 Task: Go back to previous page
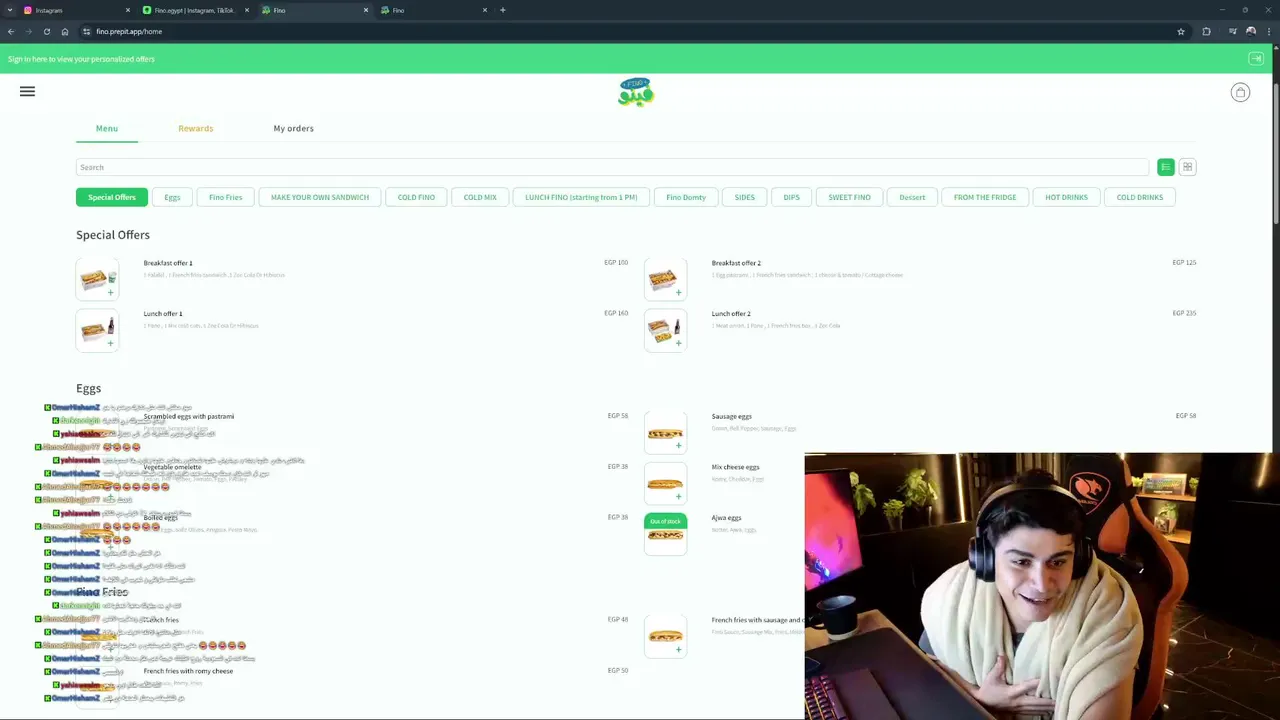point(11,31)
